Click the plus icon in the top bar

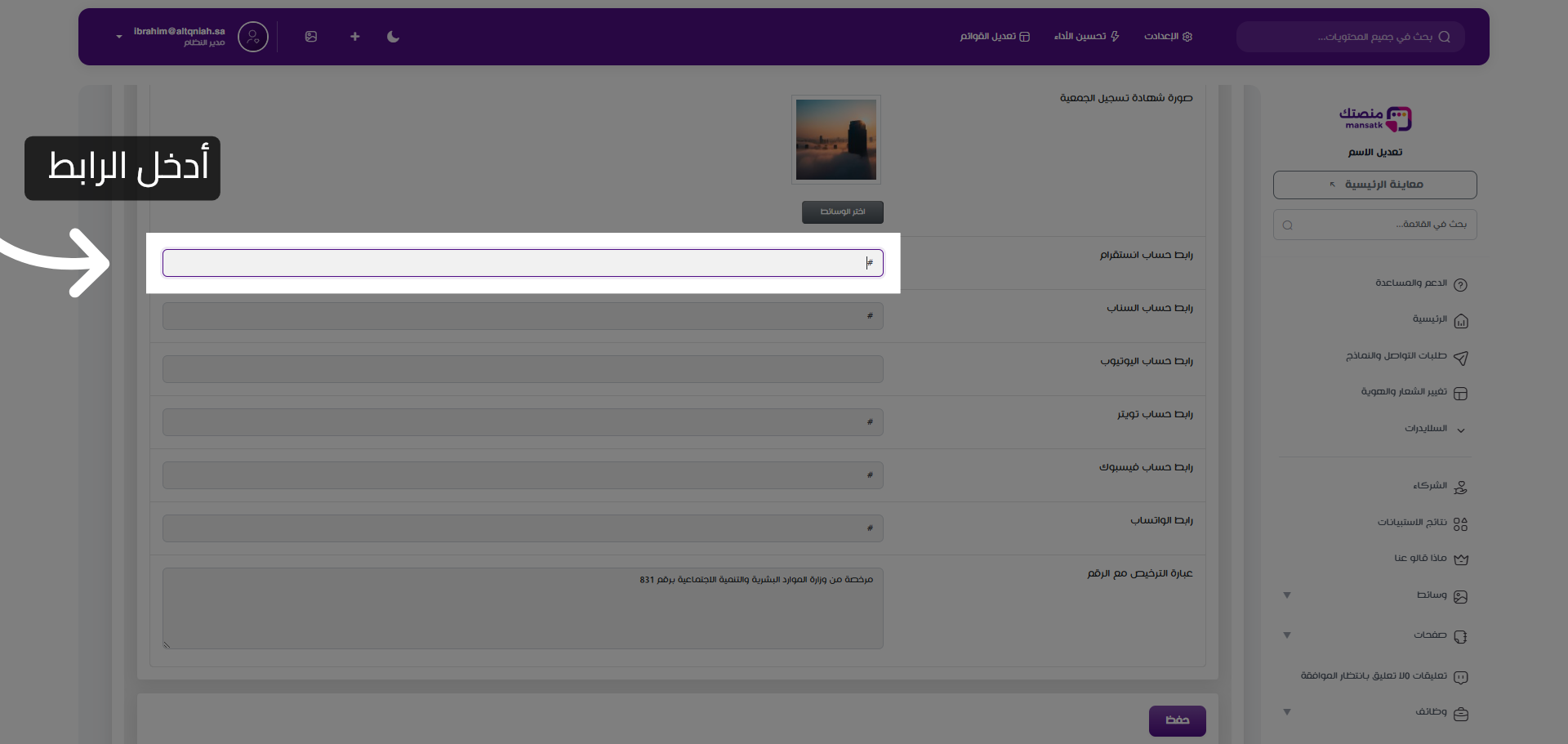354,37
